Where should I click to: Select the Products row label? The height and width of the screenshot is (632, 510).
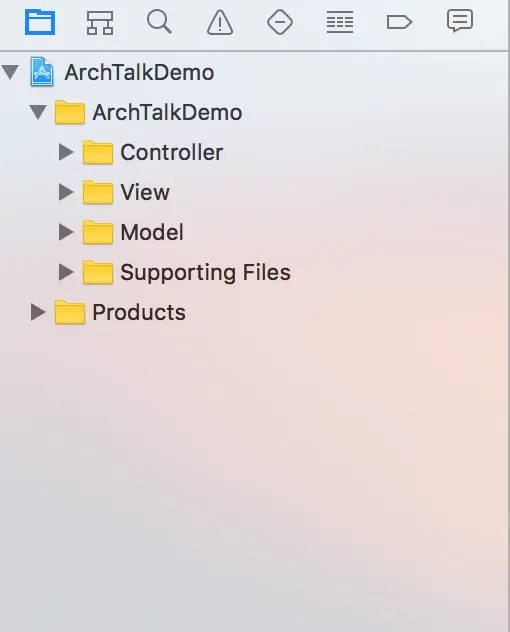pos(139,312)
